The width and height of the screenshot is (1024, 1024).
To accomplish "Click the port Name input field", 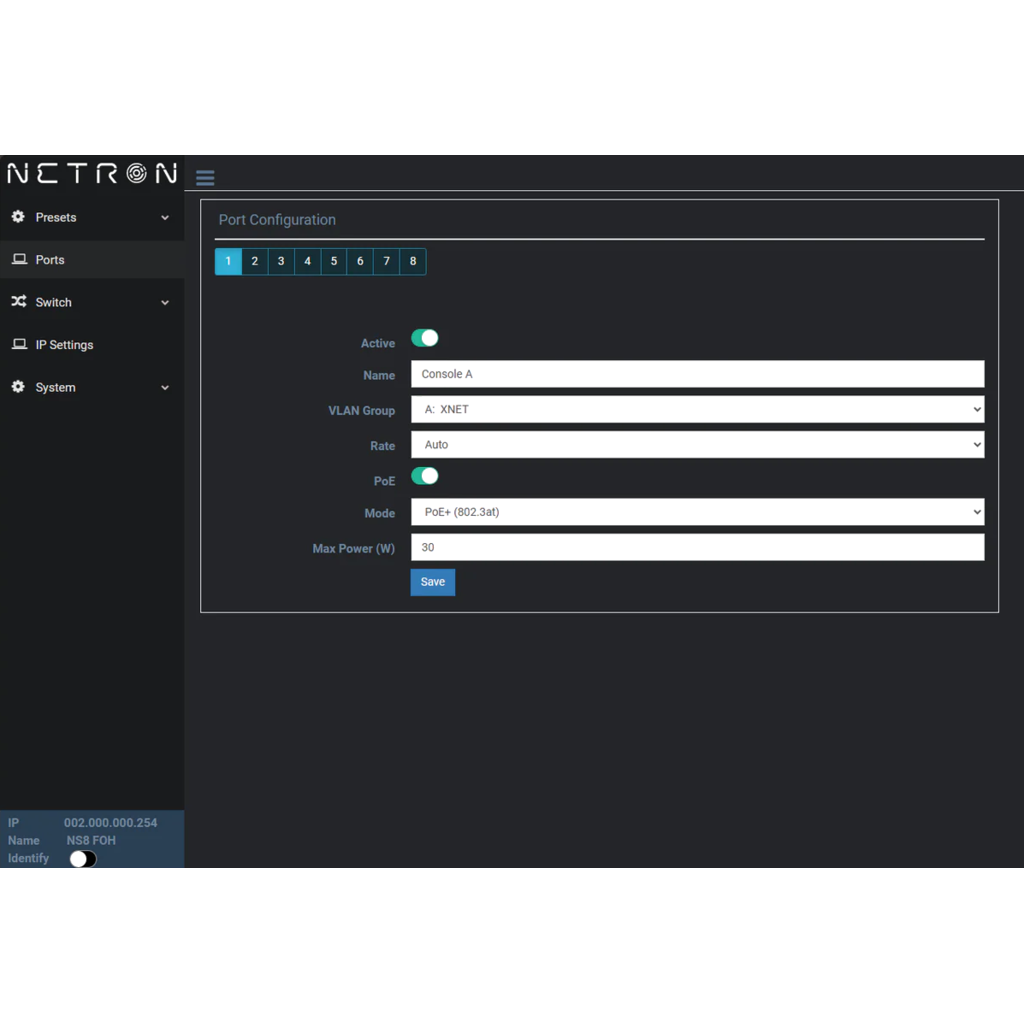I will [x=697, y=374].
